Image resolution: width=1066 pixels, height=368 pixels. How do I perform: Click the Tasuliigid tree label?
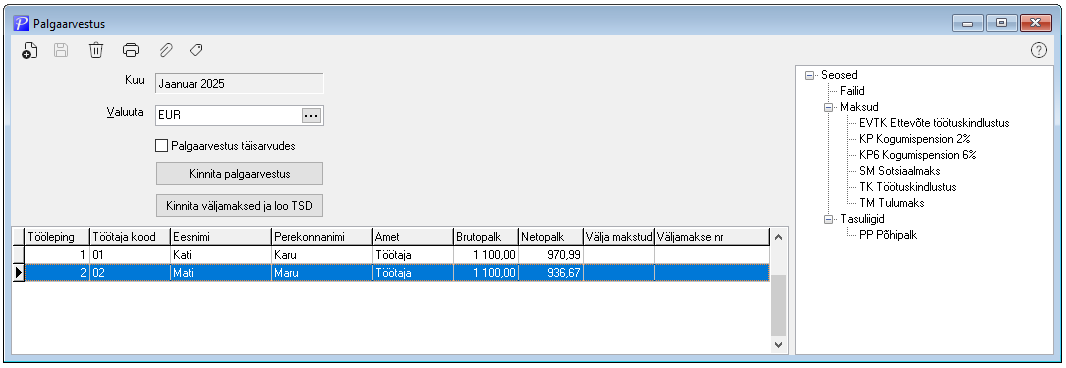pos(862,219)
